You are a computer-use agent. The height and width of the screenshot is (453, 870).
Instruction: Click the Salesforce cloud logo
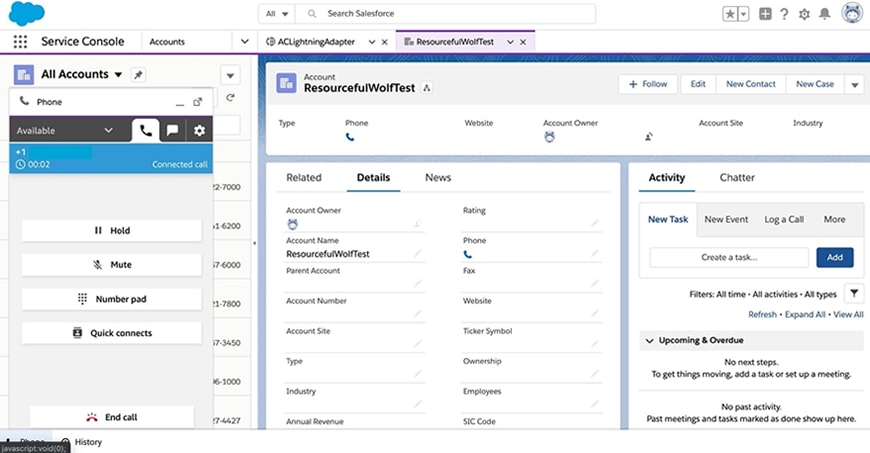tap(27, 13)
